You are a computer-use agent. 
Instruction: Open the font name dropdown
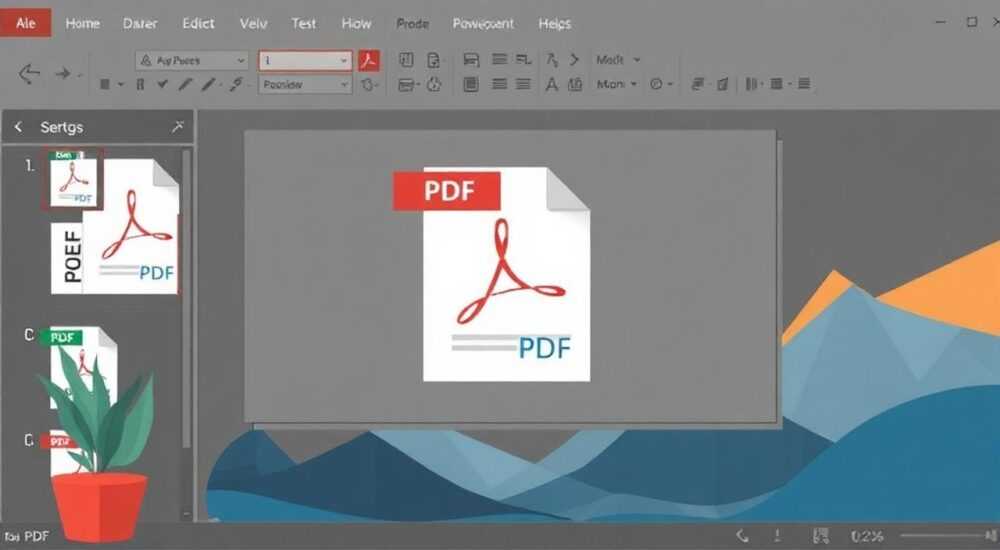point(192,61)
